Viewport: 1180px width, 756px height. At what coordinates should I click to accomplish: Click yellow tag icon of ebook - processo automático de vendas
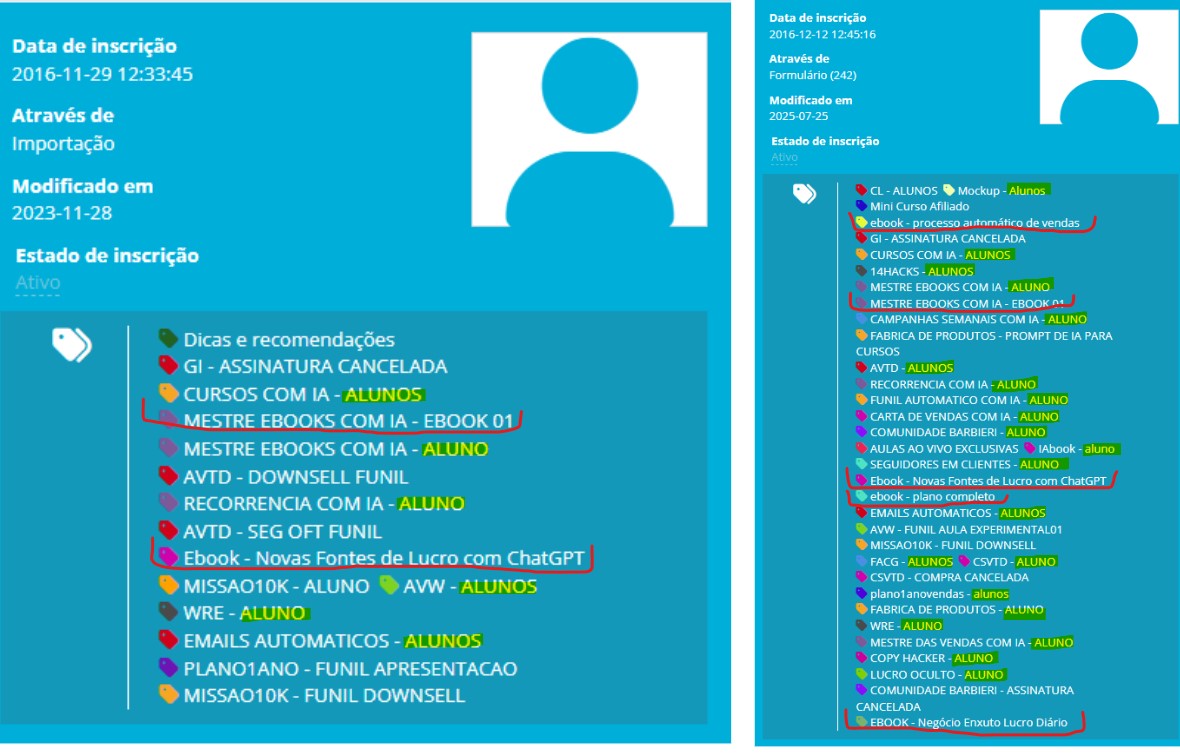[862, 222]
